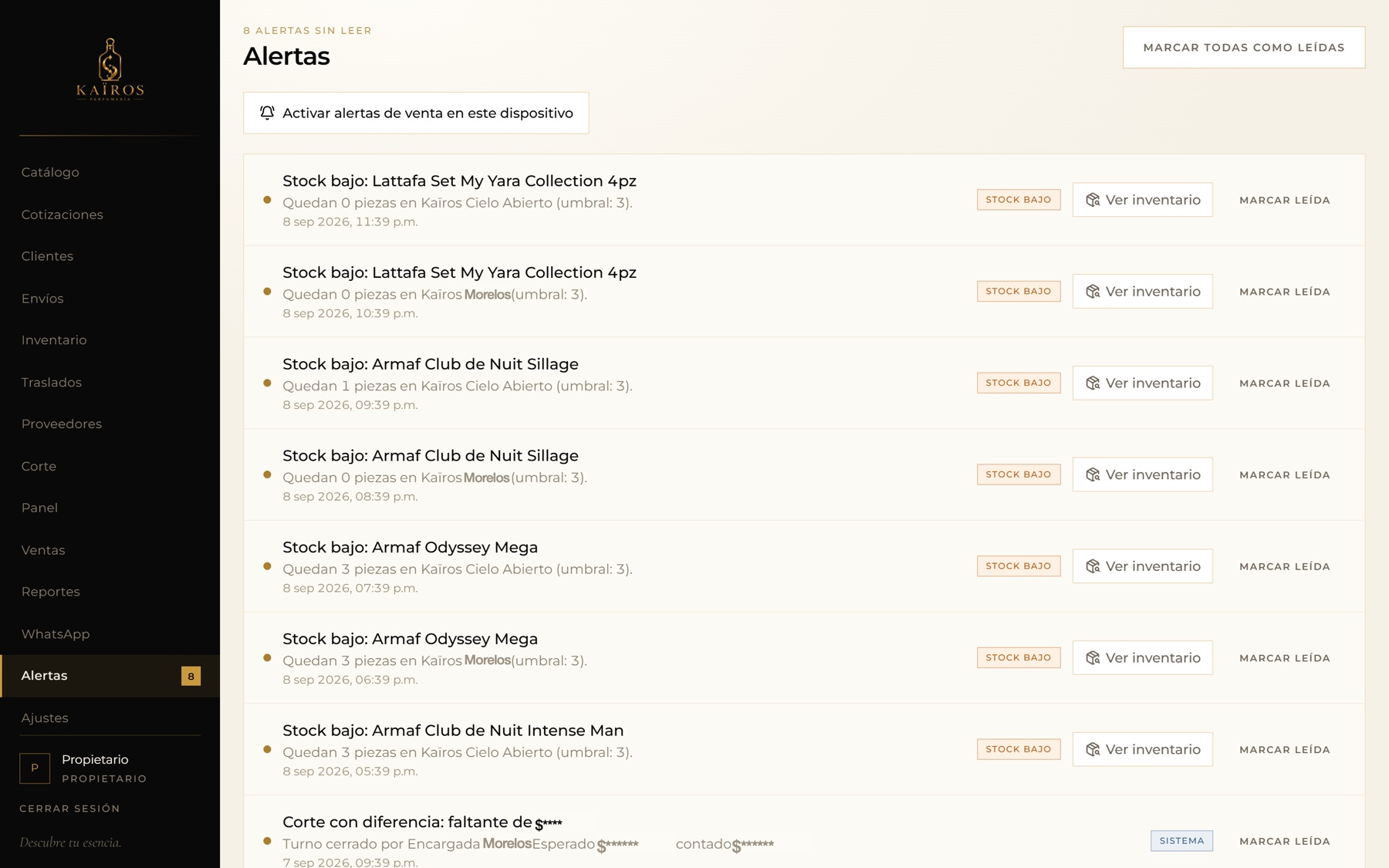Click the Kaïros perfume bottle logo
The width and height of the screenshot is (1389, 868).
(110, 69)
